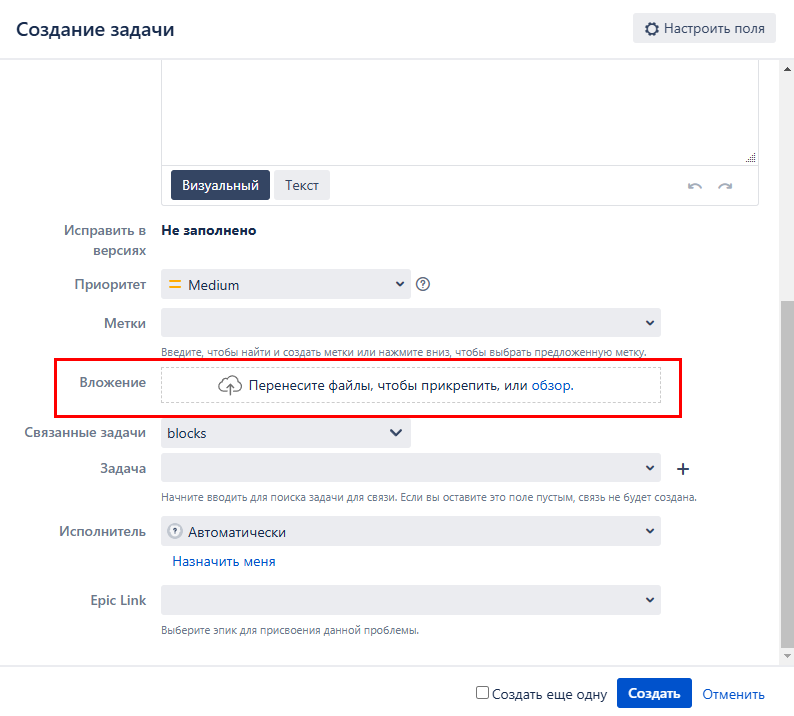Click the plus icon next to Задача field
Viewport: 794px width, 716px height.
(x=684, y=468)
